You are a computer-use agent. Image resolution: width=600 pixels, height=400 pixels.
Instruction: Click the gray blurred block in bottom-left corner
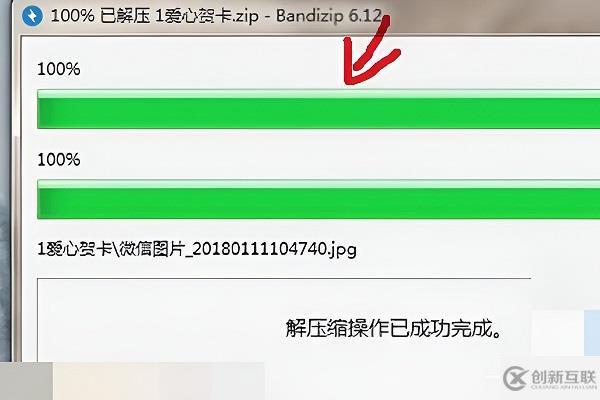click(26, 381)
